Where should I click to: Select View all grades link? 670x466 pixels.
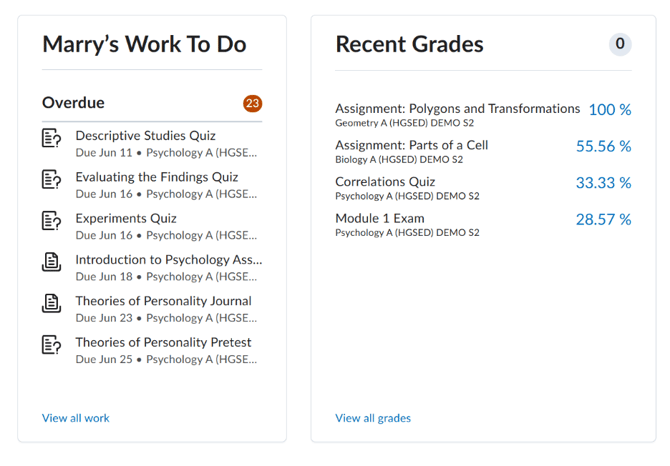point(373,418)
